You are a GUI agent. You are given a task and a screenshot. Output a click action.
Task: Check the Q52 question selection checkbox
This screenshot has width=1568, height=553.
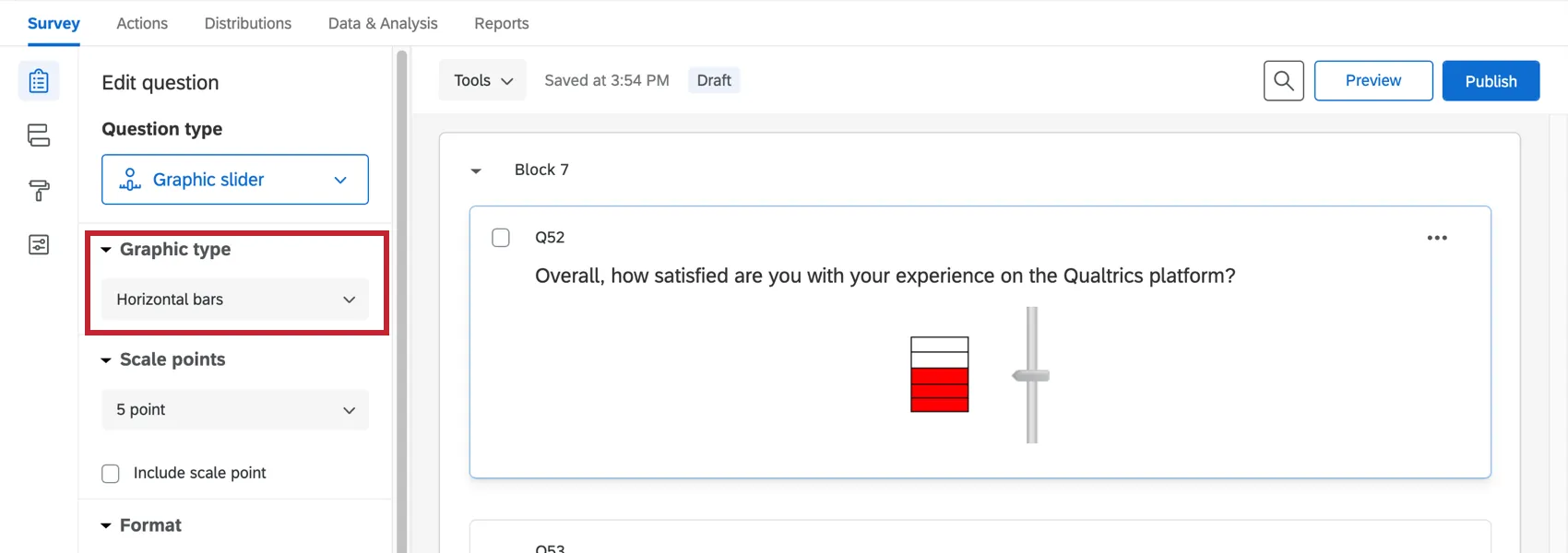pos(501,237)
